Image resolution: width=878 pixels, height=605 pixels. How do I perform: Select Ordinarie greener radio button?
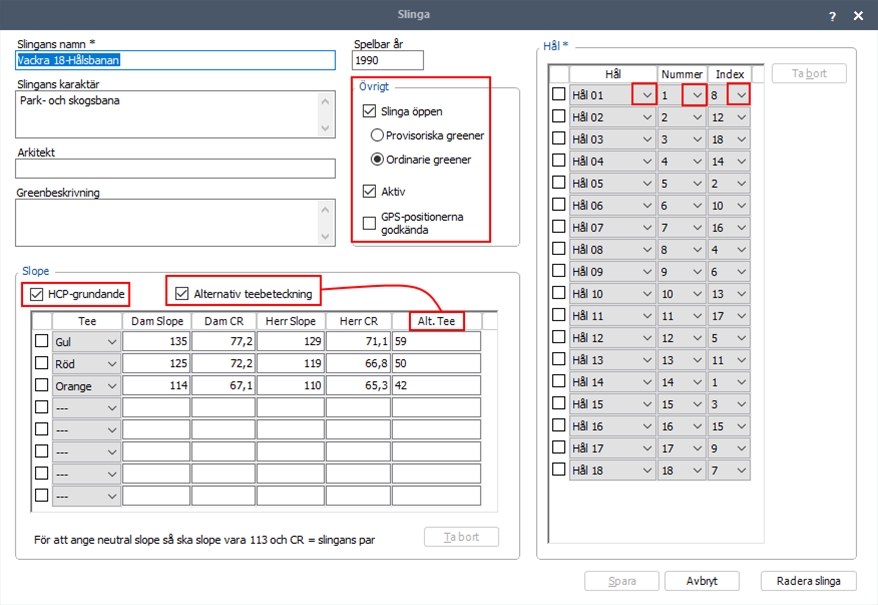[377, 159]
